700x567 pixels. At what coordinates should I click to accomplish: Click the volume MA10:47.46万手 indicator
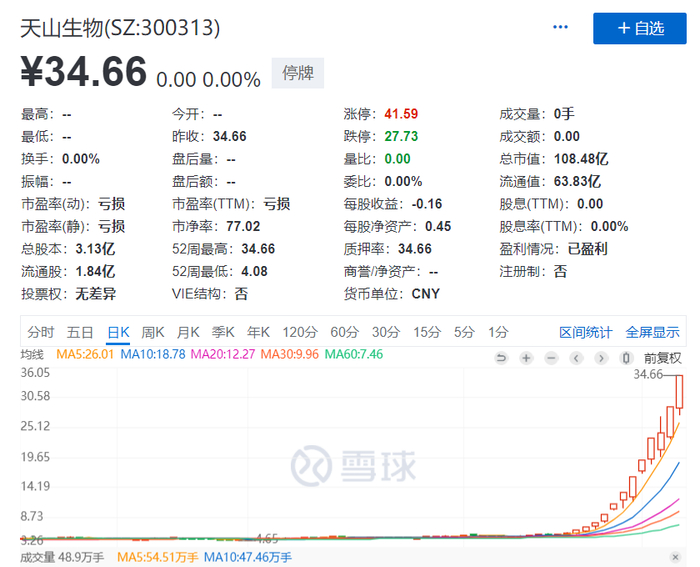(248, 557)
